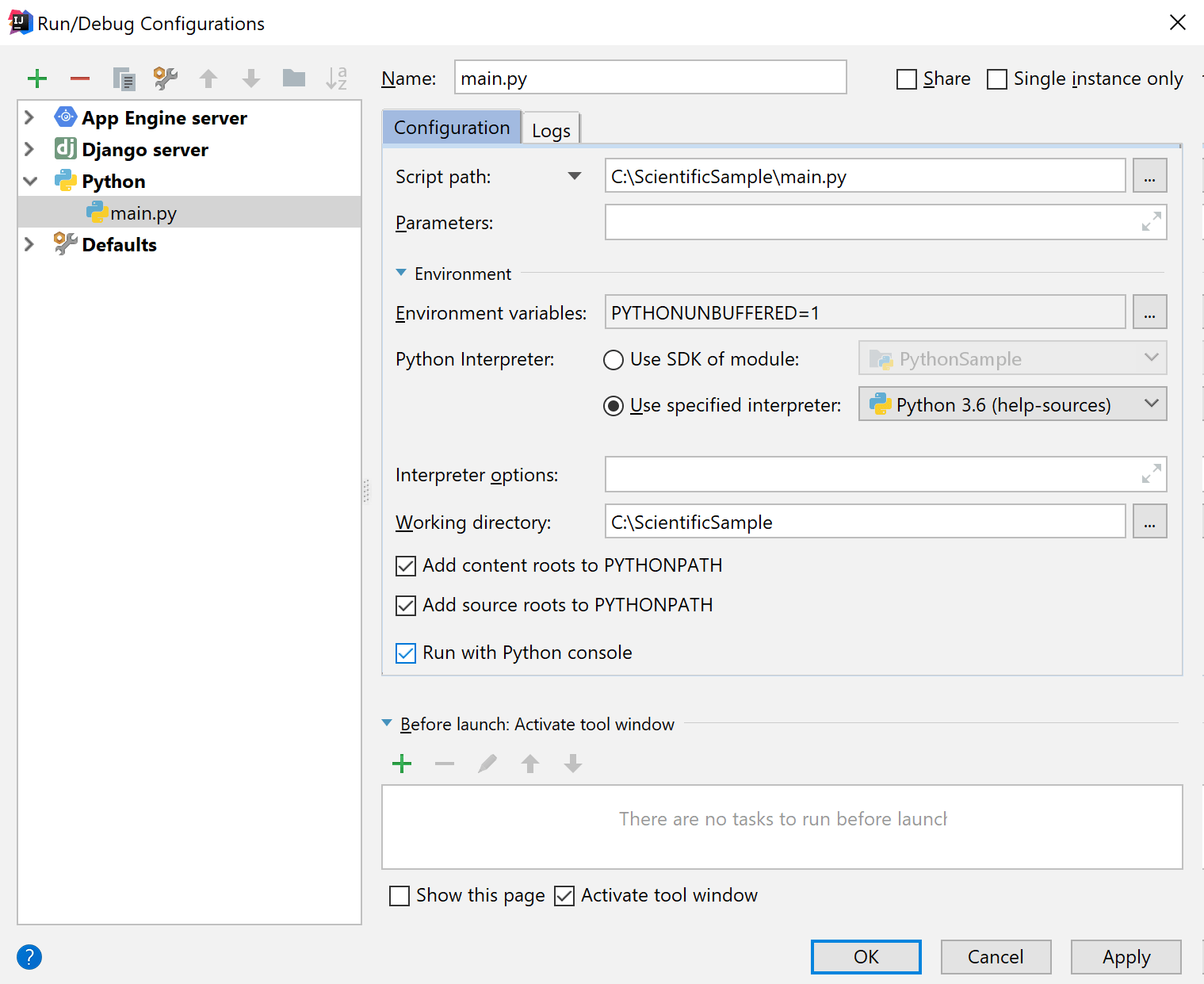Image resolution: width=1204 pixels, height=984 pixels.
Task: Move before launch task down
Action: coord(573,764)
